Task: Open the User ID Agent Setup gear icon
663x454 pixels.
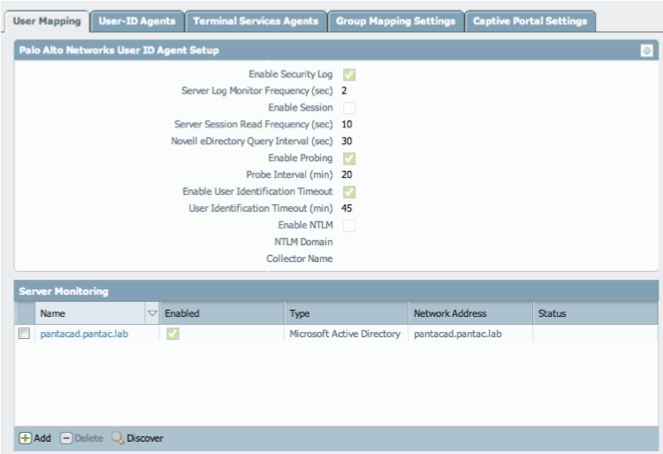Action: pyautogui.click(x=647, y=50)
